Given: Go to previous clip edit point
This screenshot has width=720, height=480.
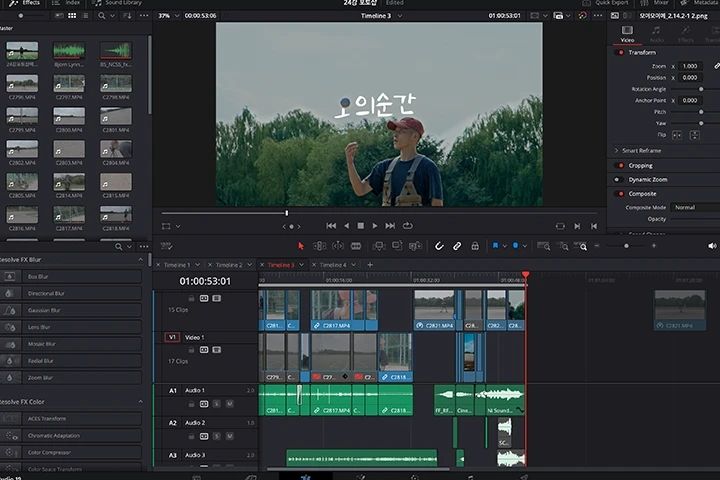Looking at the screenshot, I should [594, 226].
